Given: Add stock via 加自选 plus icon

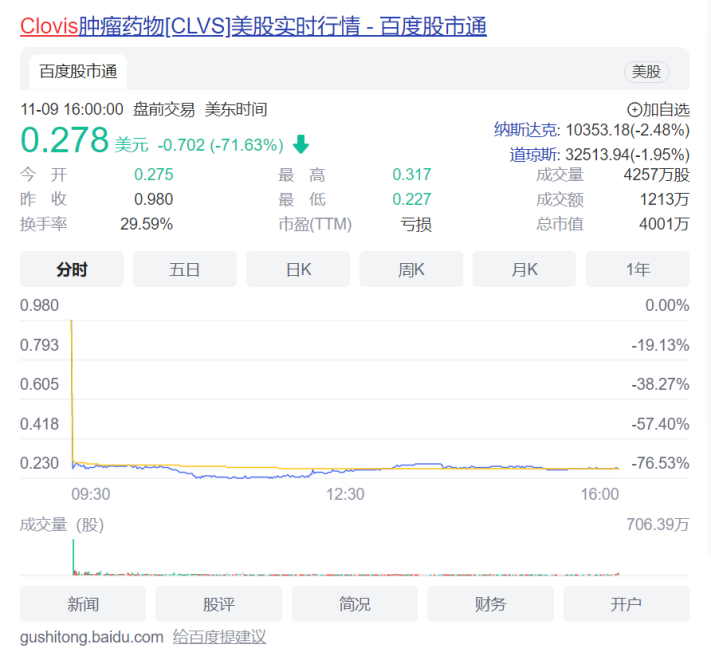Looking at the screenshot, I should (x=634, y=110).
